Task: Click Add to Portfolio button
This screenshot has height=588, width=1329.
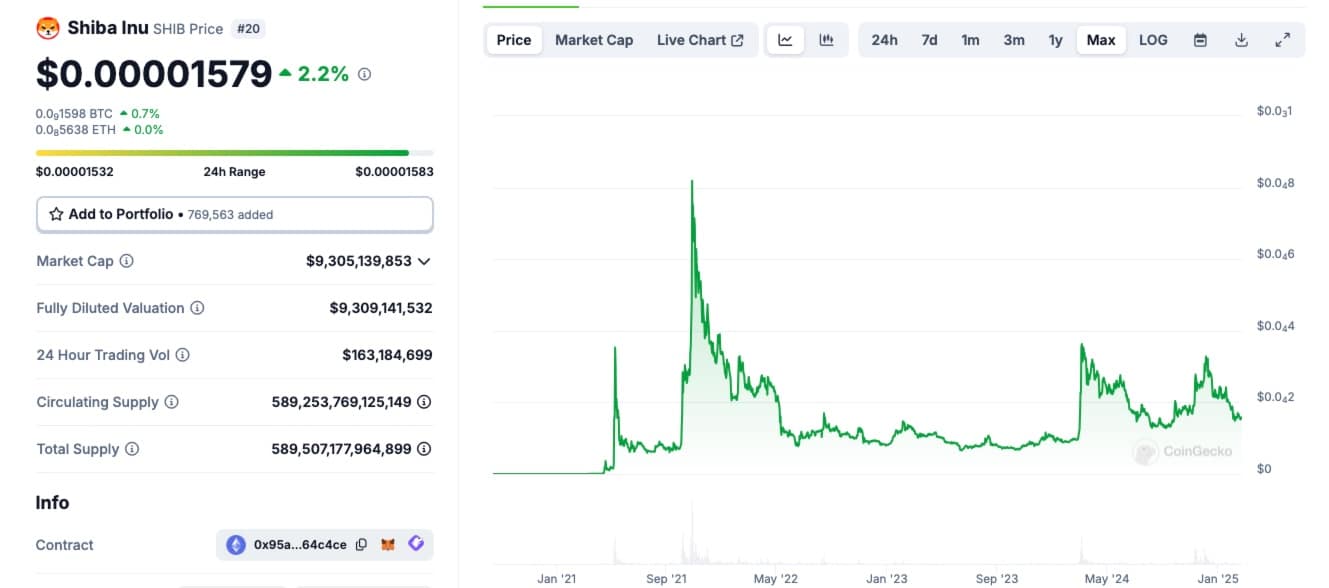Action: pos(235,214)
